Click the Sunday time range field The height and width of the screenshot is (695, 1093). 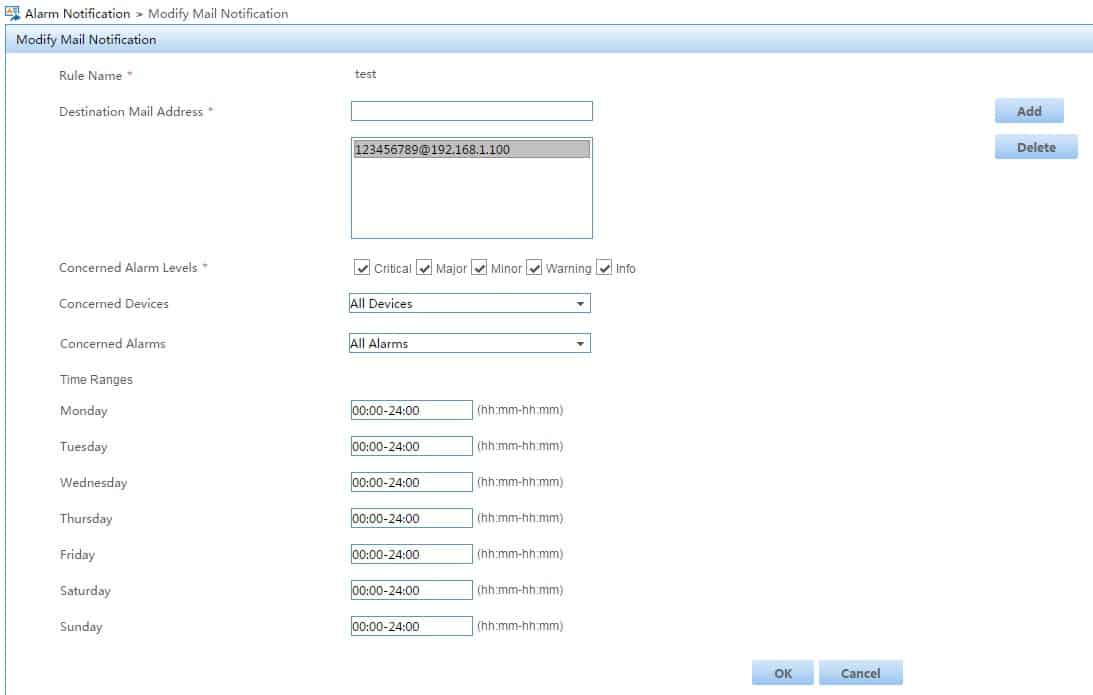[411, 626]
